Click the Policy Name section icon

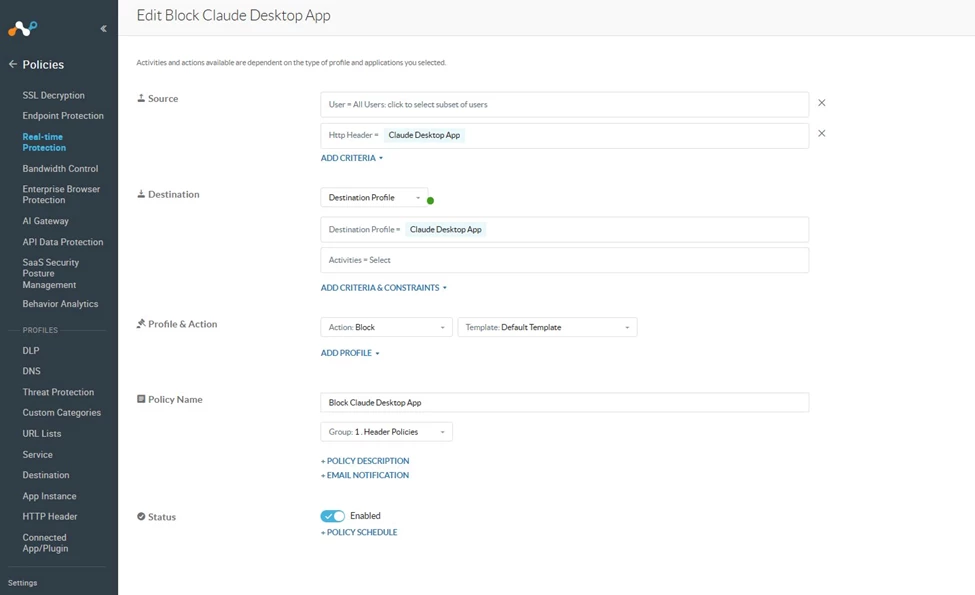point(141,399)
